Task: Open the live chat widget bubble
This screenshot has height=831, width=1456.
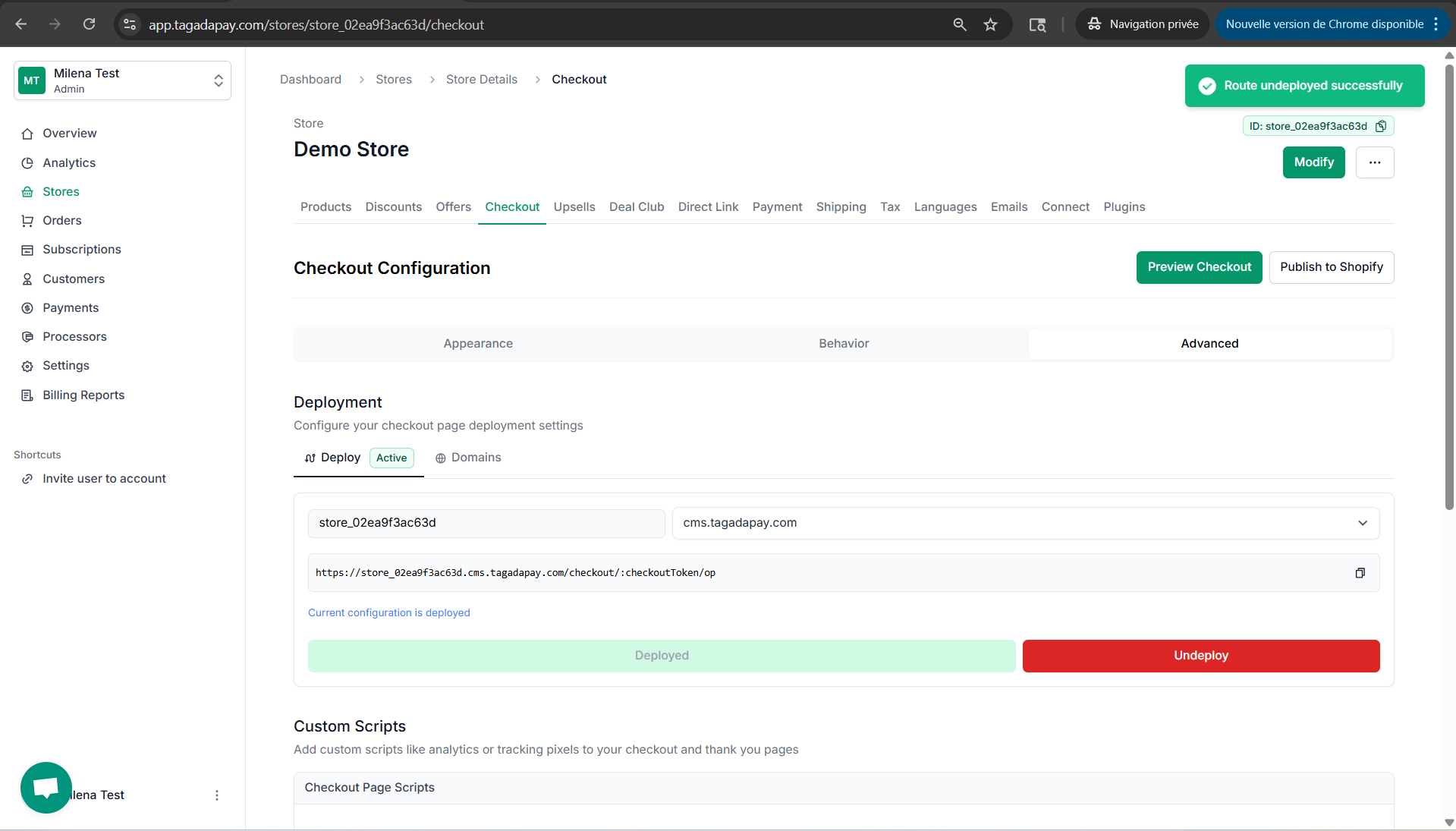Action: click(46, 787)
